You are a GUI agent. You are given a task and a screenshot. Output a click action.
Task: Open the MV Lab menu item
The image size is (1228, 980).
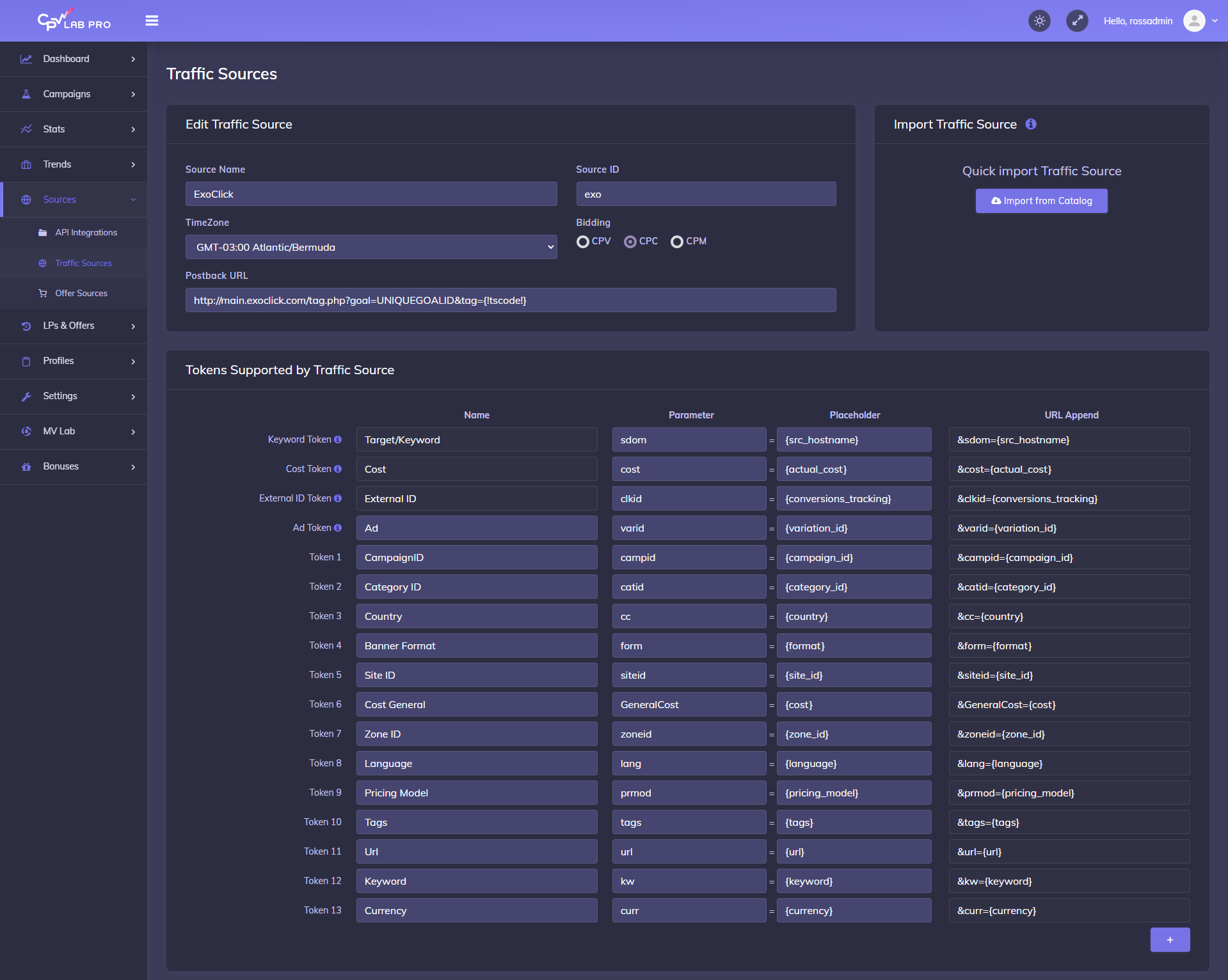(x=74, y=432)
